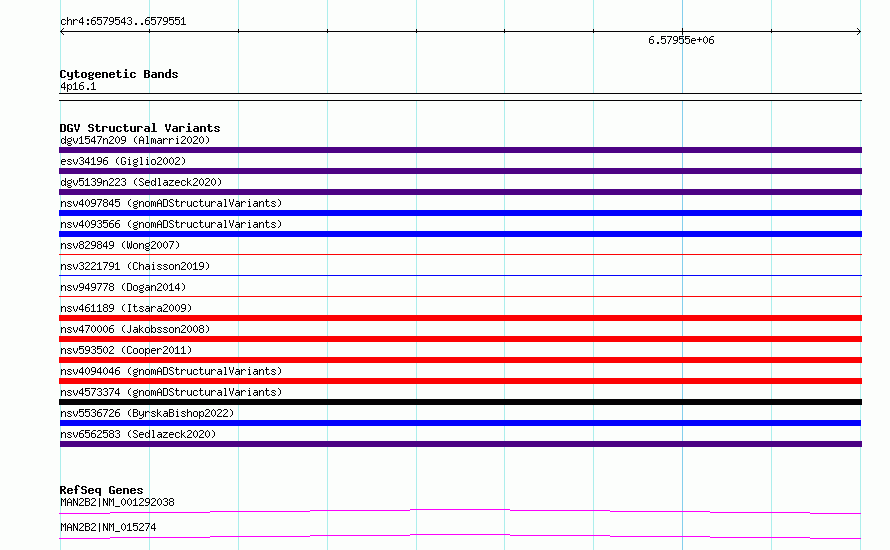The width and height of the screenshot is (890, 550).
Task: Click the purple bar under dgv1547n209
Action: pos(460,150)
